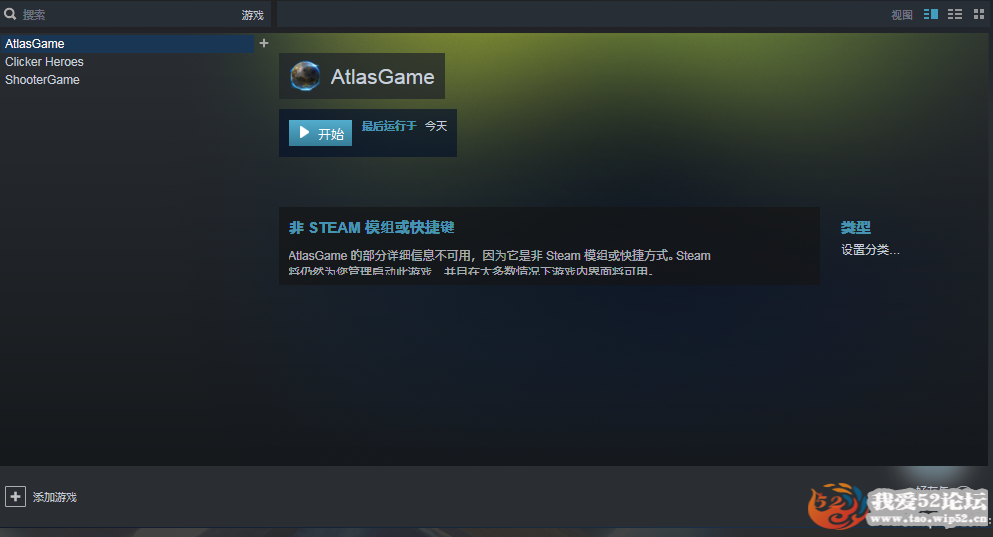Viewport: 993px width, 537px height.
Task: Switch to list view mode
Action: tap(954, 14)
